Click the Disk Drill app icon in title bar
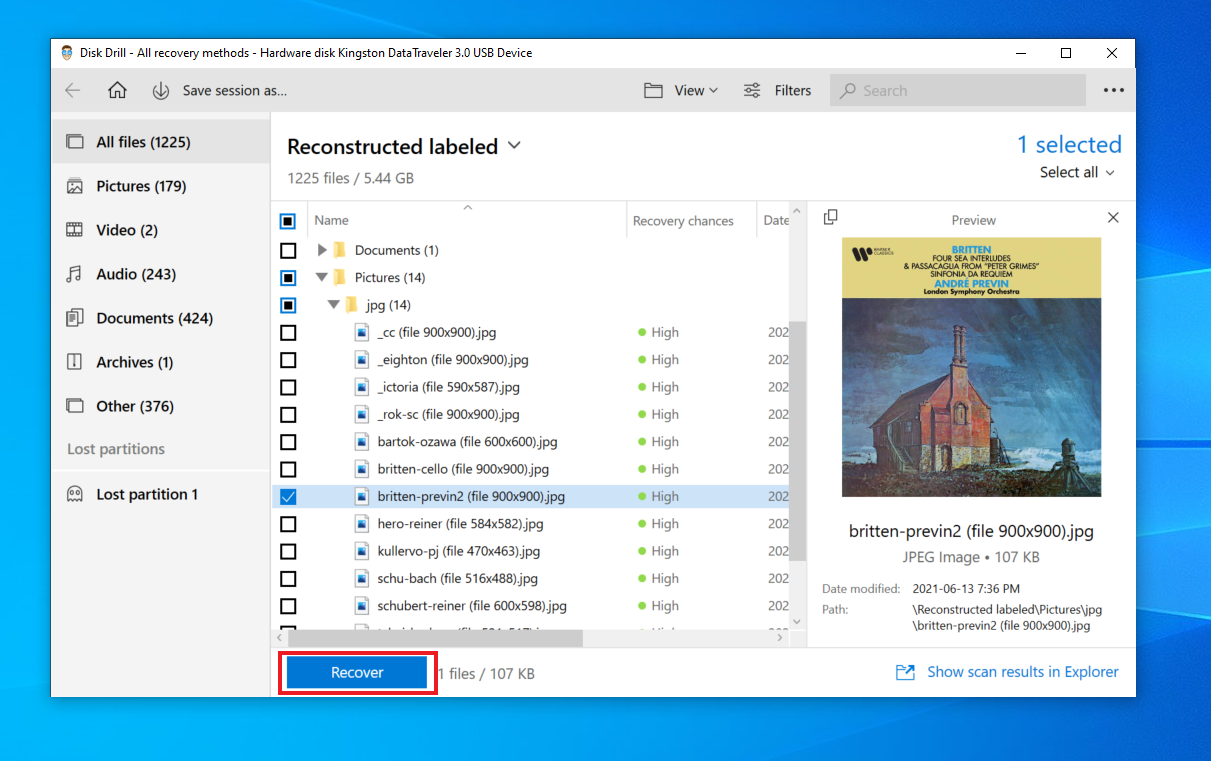The image size is (1211, 761). pyautogui.click(x=67, y=53)
